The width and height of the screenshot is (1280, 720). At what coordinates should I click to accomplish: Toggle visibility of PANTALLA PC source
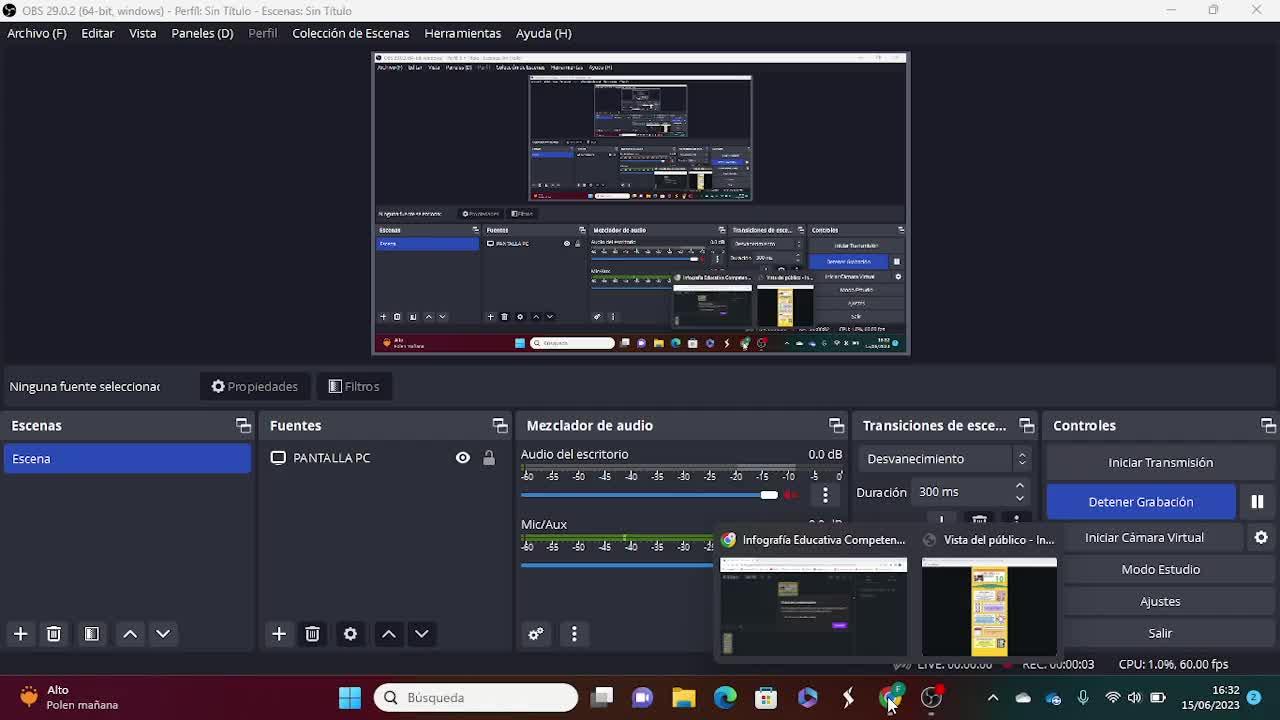click(462, 458)
